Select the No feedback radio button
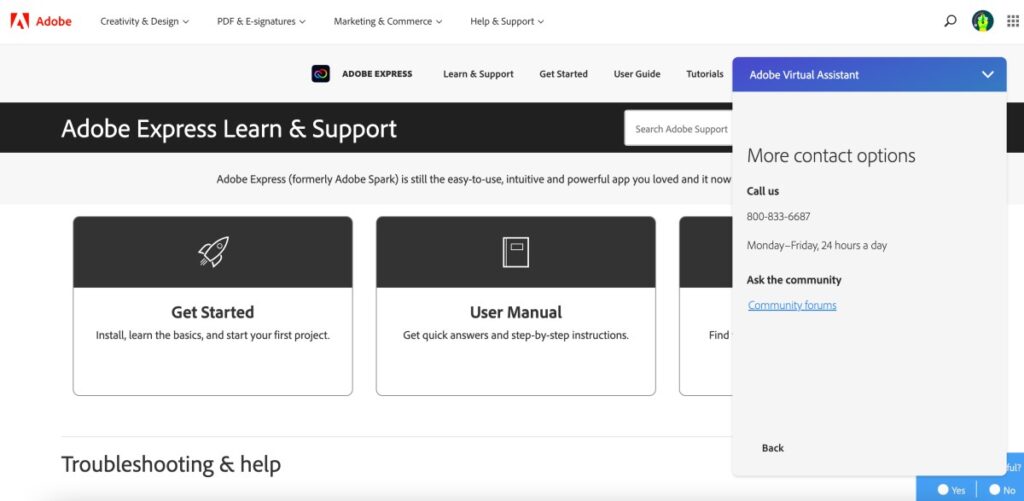 [x=994, y=490]
